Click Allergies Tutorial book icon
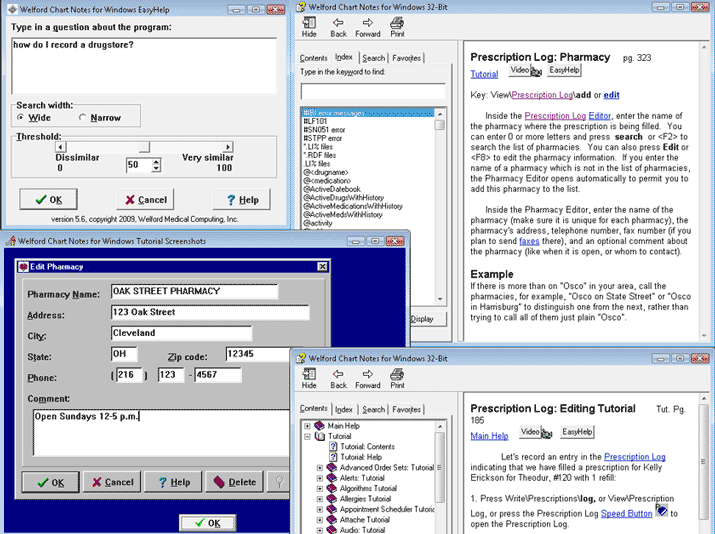The image size is (715, 534). point(332,499)
